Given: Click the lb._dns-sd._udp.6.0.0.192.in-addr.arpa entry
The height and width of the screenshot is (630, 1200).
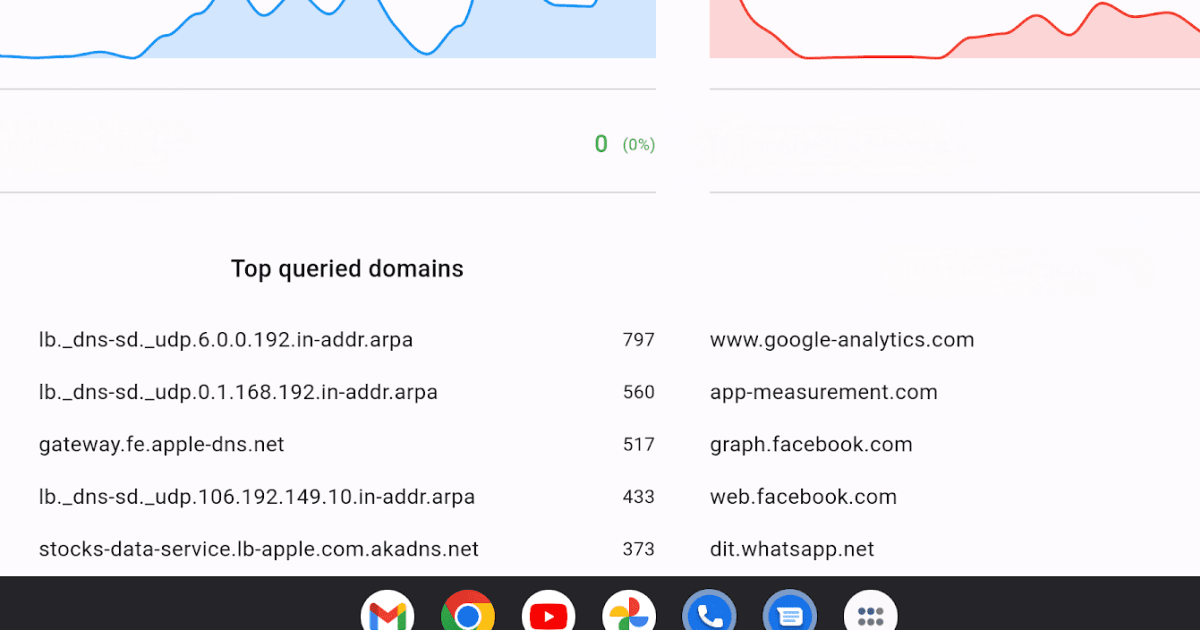Looking at the screenshot, I should pos(226,339).
